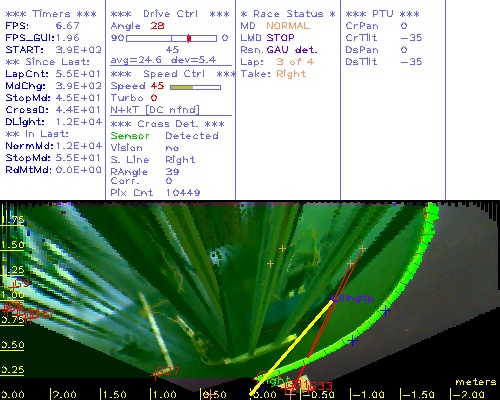Click the yellow Speed progress bar
The image size is (500, 400).
195,87
